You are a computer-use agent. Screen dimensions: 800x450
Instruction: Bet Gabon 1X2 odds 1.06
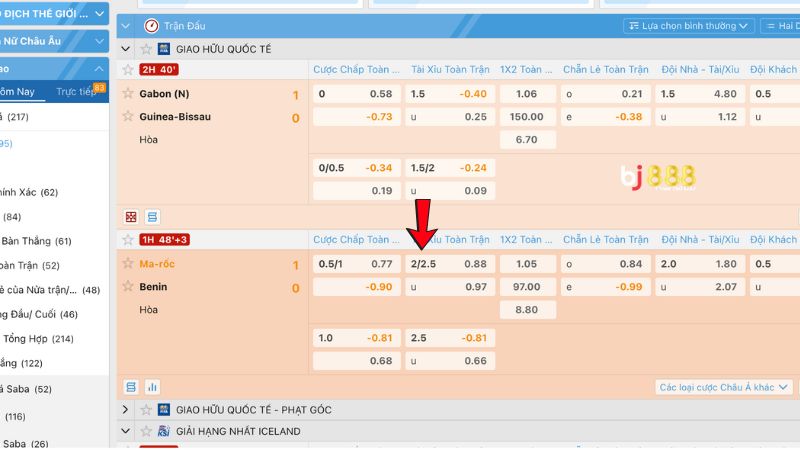tap(528, 94)
